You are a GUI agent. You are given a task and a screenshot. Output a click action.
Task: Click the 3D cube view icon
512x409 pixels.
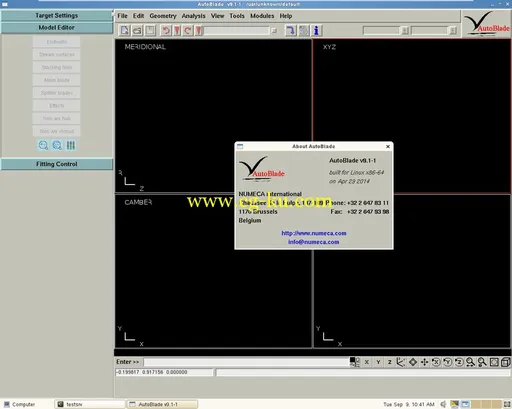[506, 362]
